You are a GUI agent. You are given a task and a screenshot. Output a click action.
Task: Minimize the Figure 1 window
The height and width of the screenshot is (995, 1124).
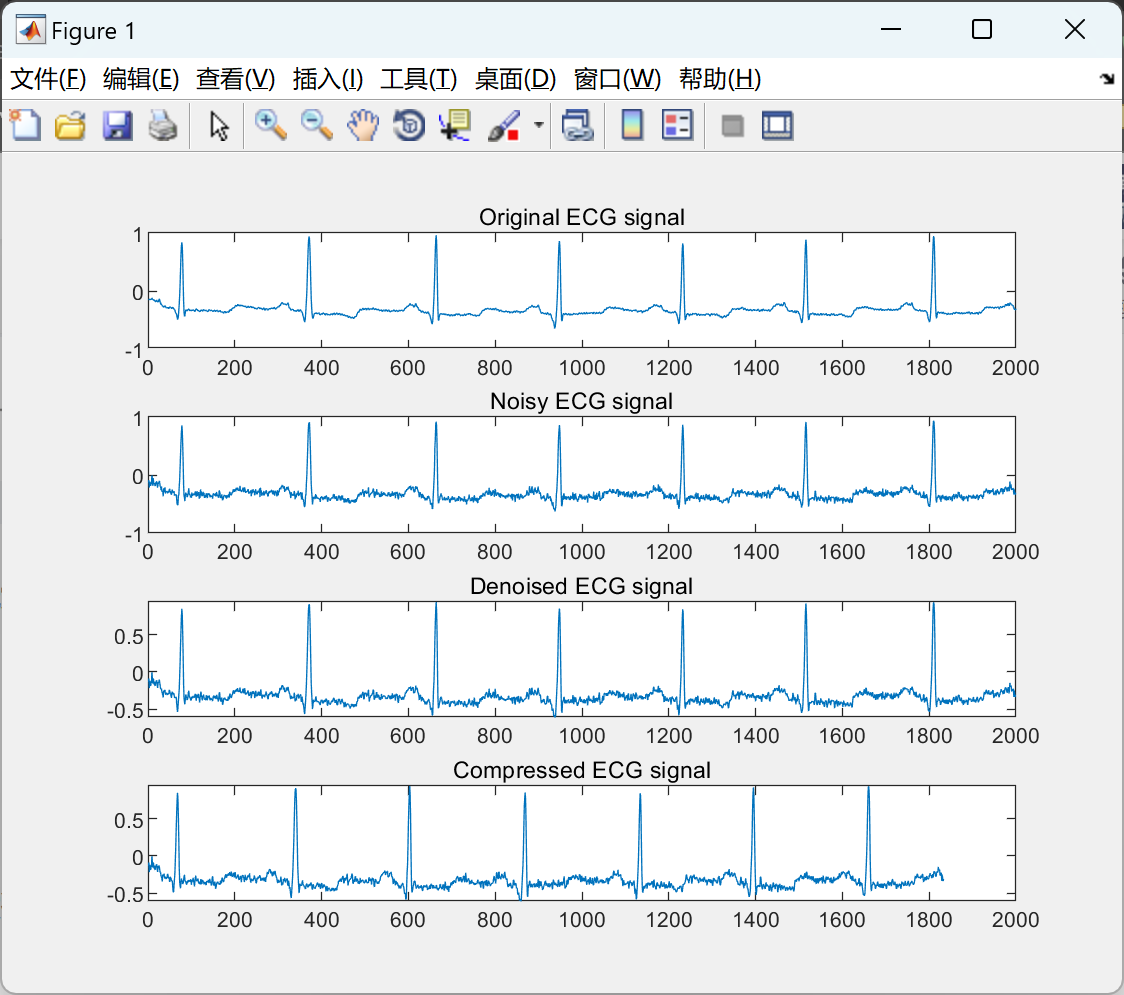[x=890, y=29]
